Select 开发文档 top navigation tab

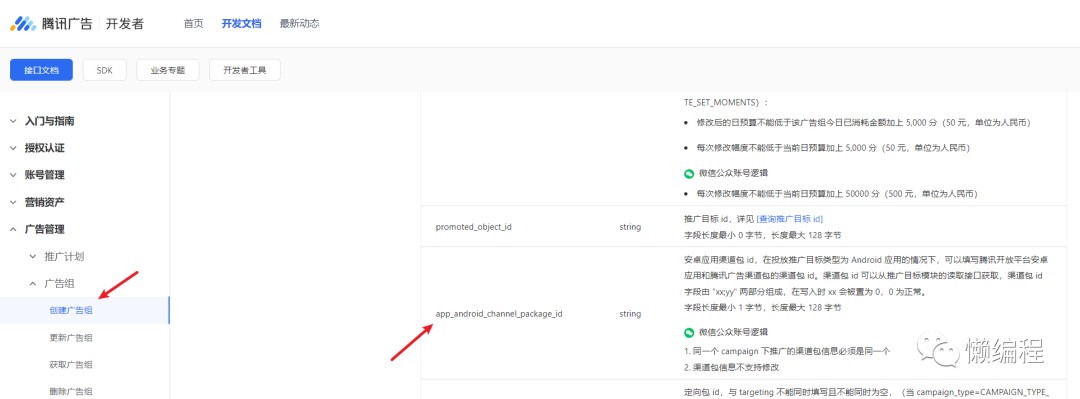242,23
